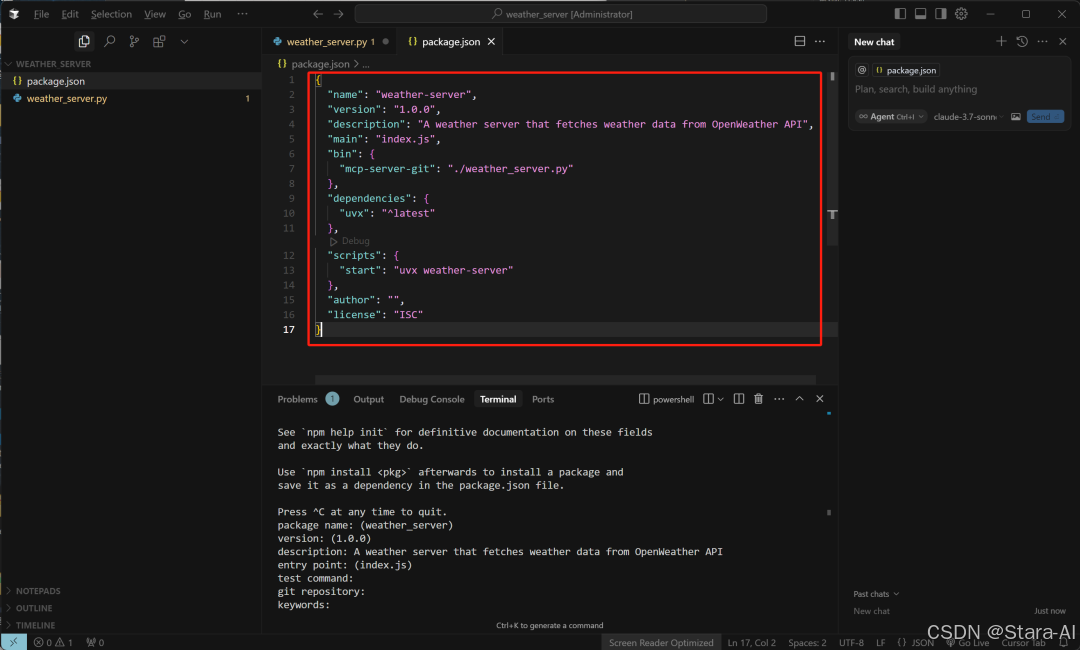The image size is (1080, 650).
Task: Open the New chat entry under Past chats
Action: [x=871, y=611]
